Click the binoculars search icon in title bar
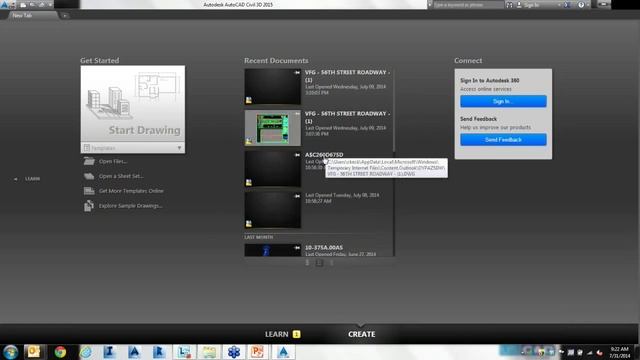 coord(509,5)
